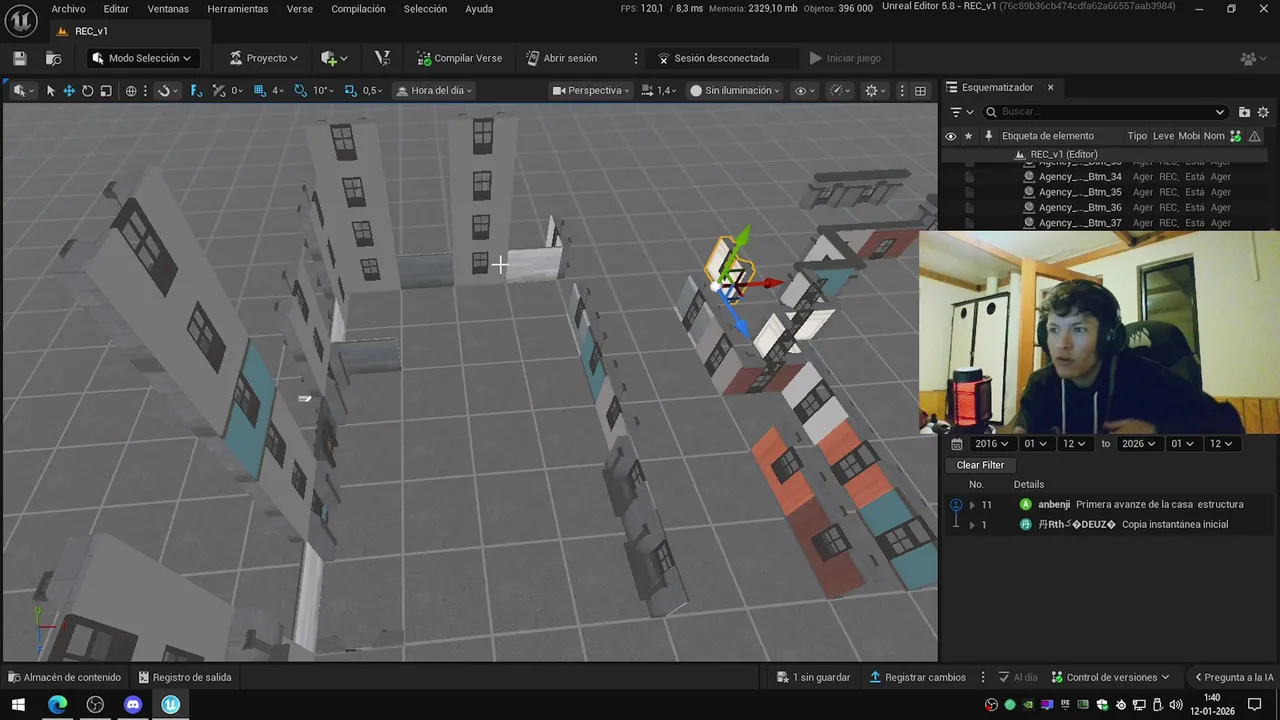Open Hora del día dropdown

434,91
